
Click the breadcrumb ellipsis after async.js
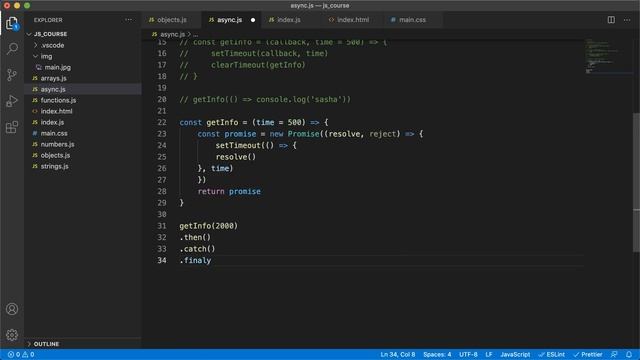196,34
